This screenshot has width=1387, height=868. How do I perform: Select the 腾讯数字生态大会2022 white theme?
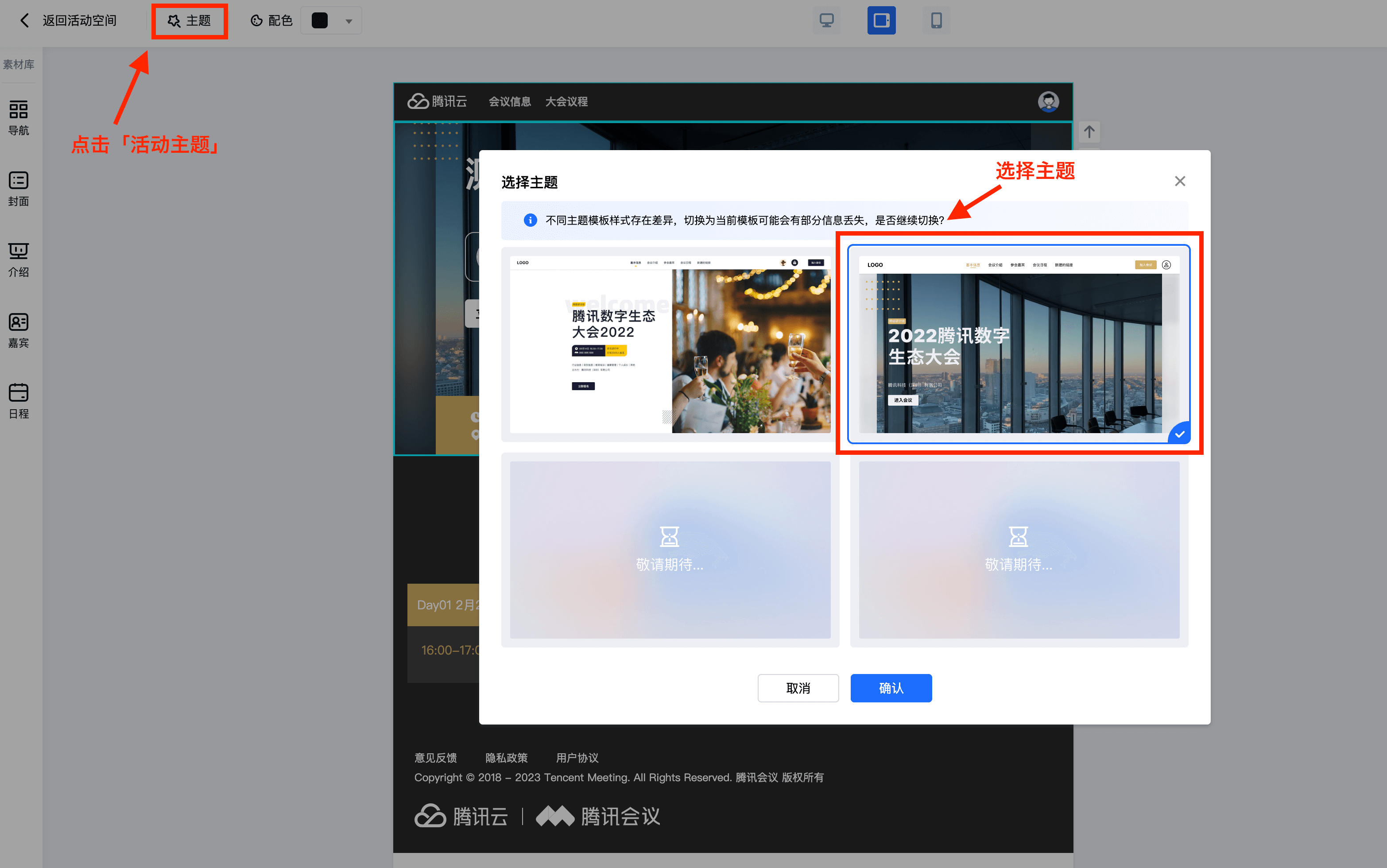(670, 345)
